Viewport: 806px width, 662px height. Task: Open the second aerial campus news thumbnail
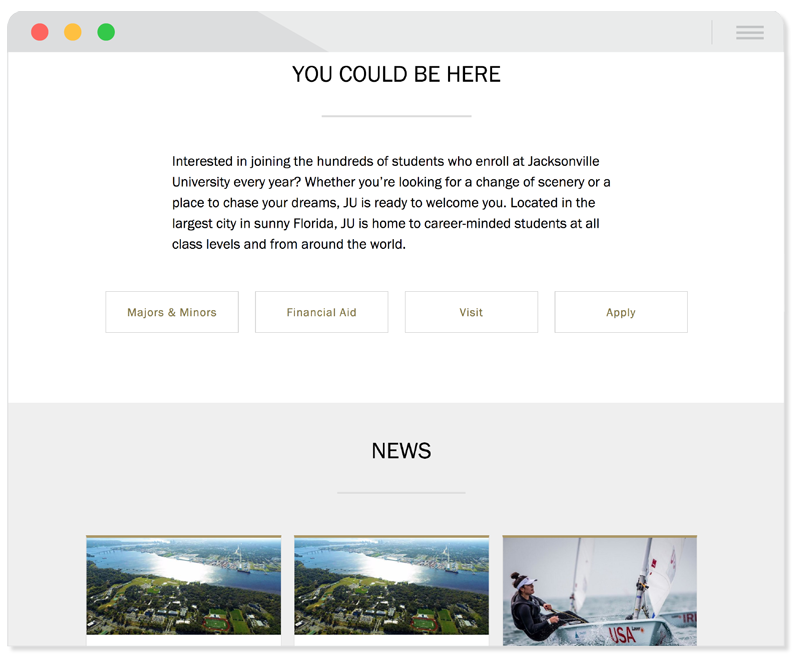[x=391, y=585]
